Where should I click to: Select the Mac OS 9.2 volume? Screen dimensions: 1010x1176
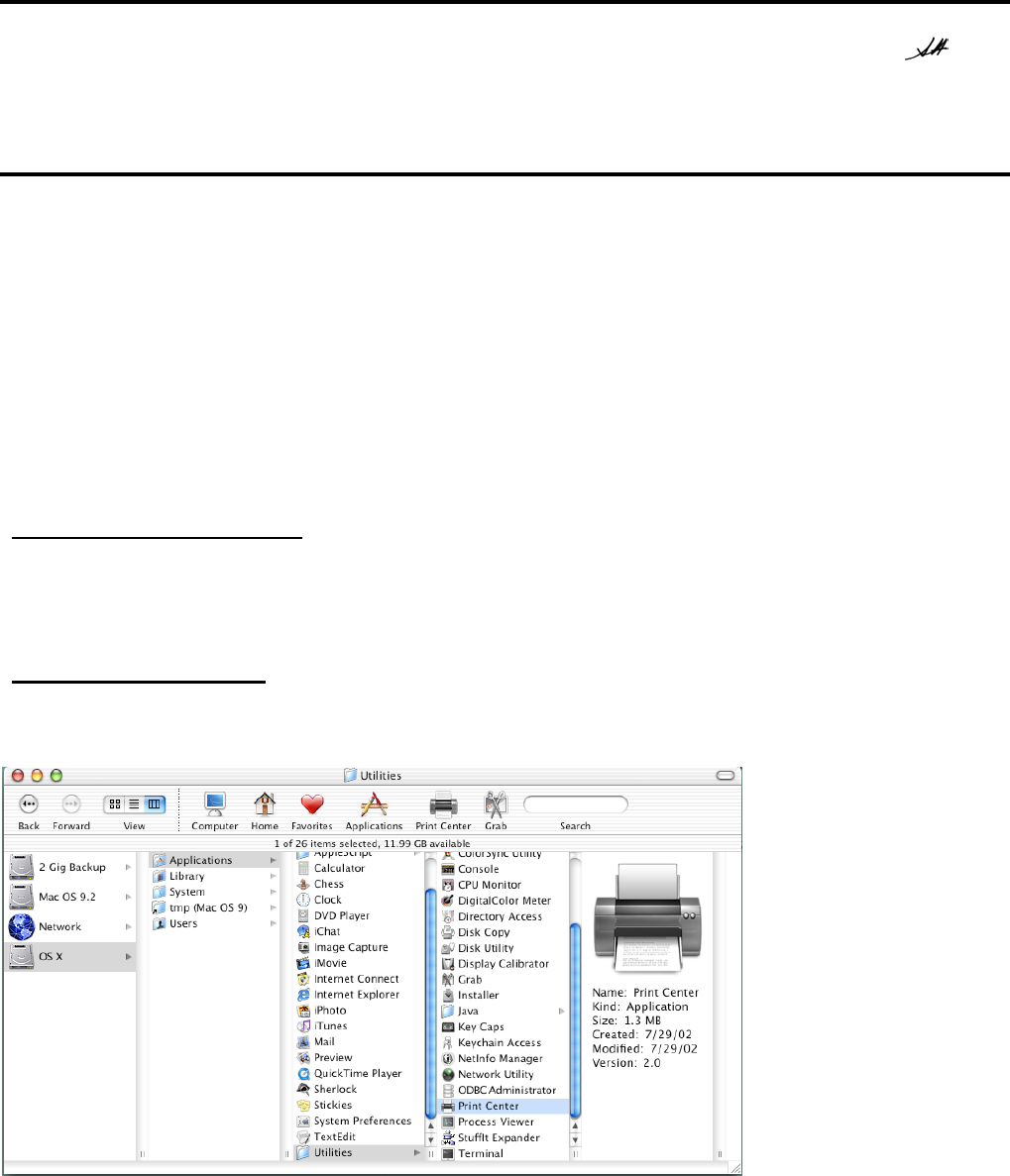(x=71, y=897)
